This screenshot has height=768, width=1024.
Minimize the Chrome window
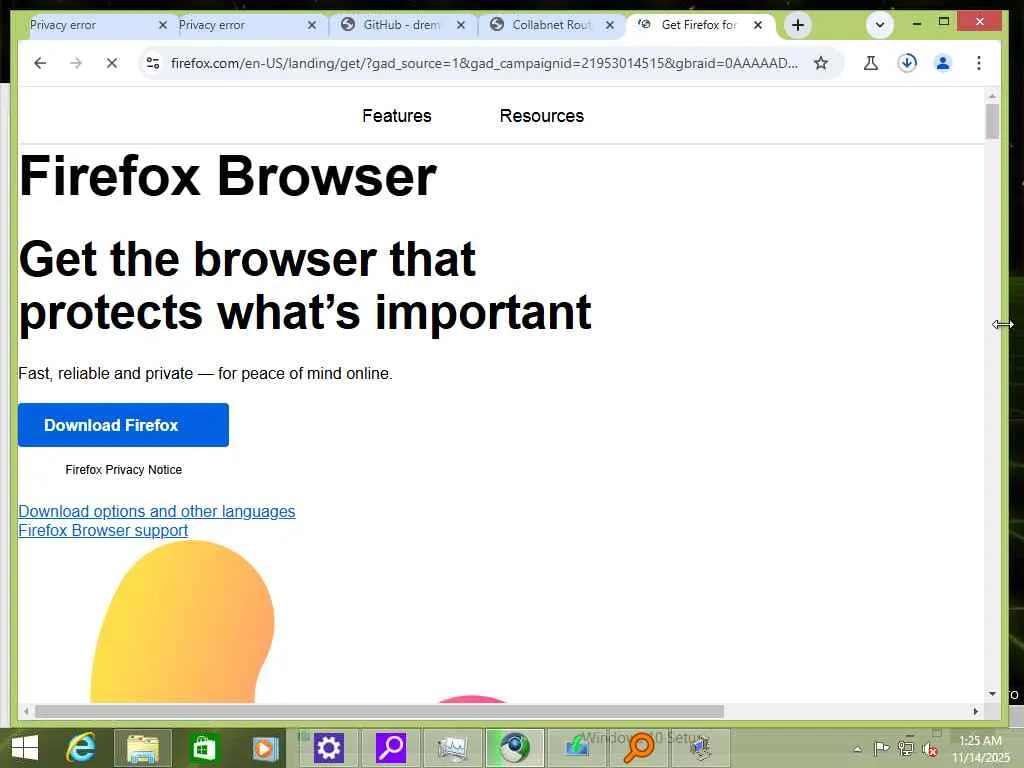[917, 23]
